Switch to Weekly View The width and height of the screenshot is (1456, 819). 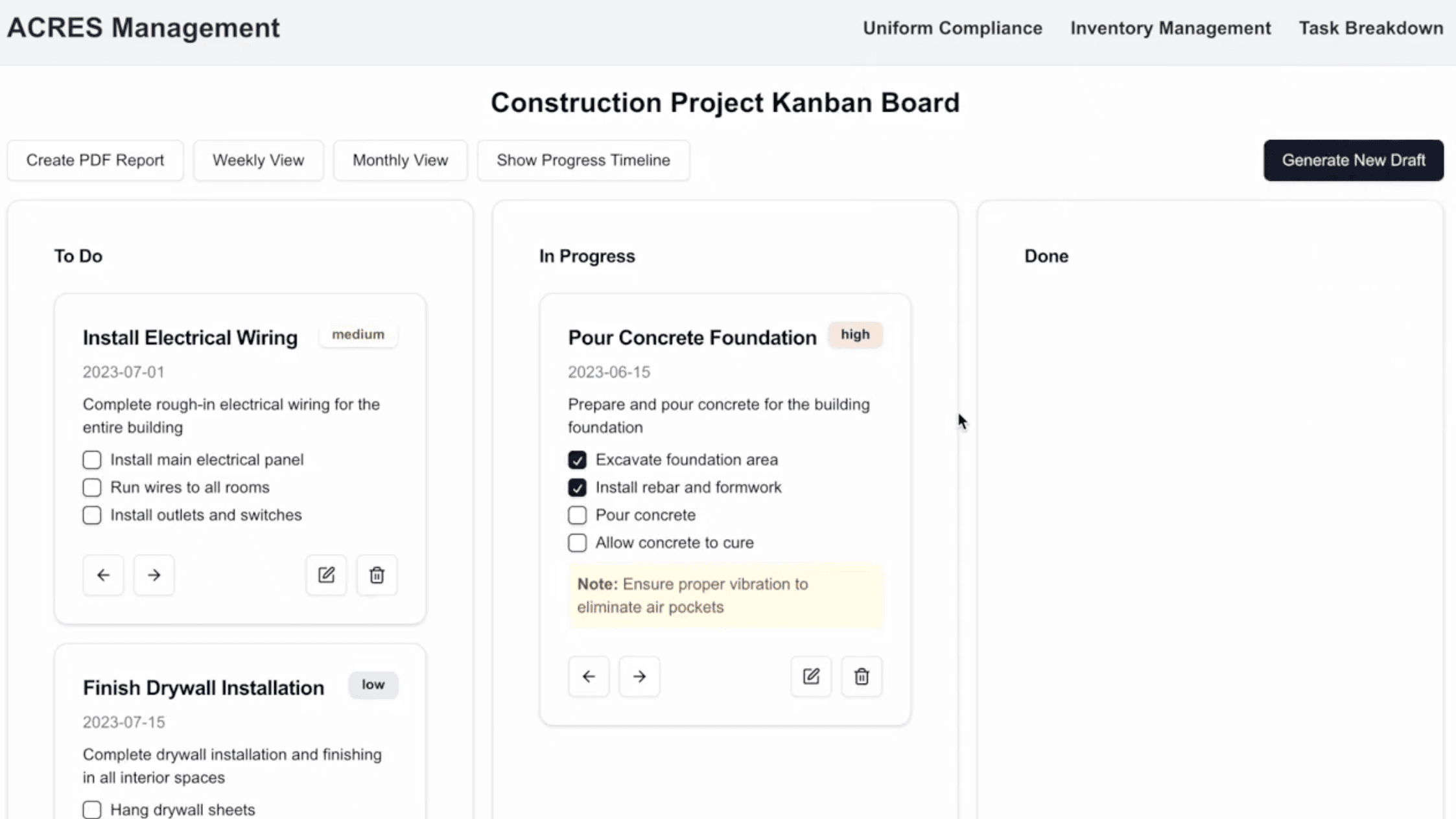[x=258, y=160]
